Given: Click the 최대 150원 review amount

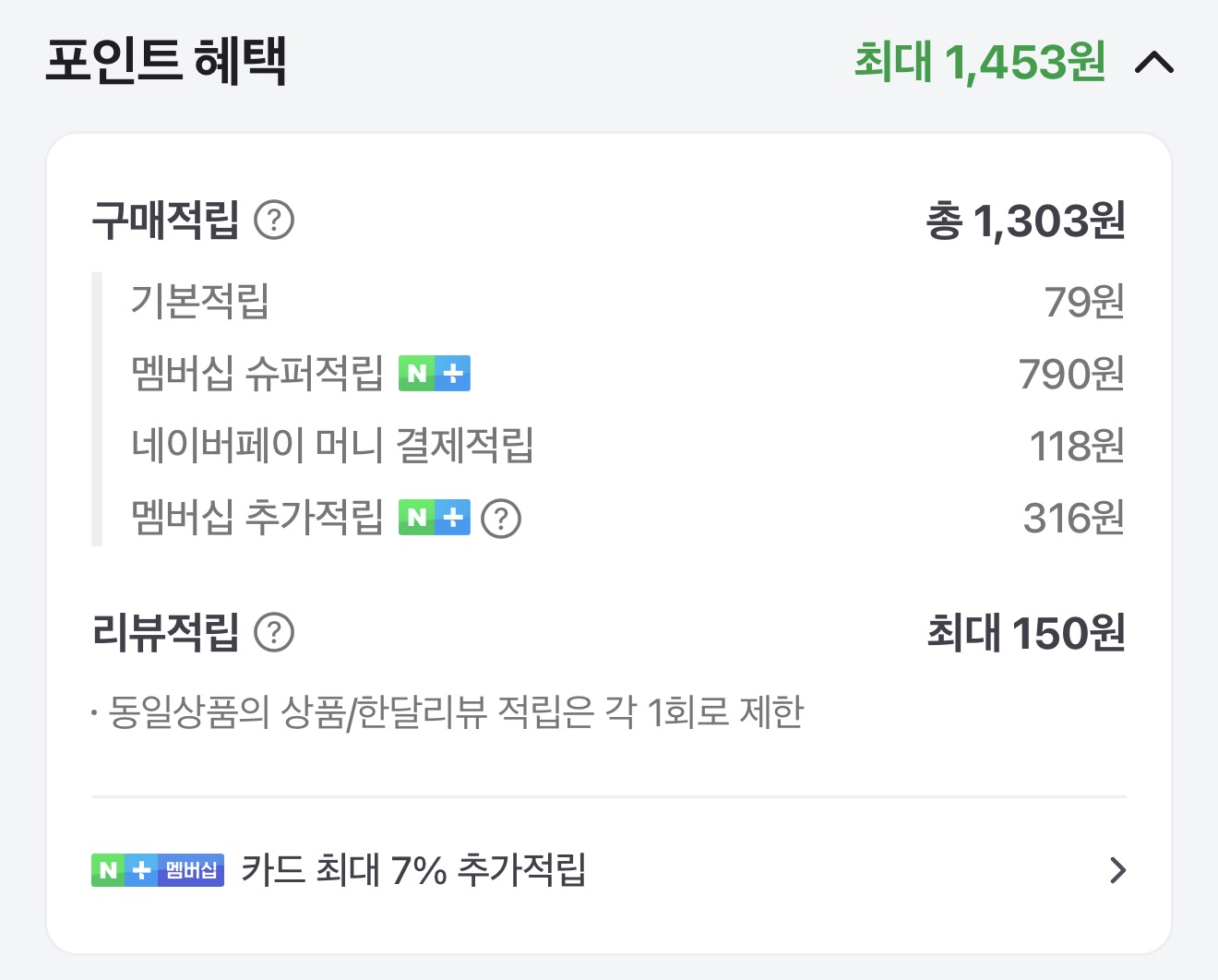Looking at the screenshot, I should pyautogui.click(x=1025, y=634).
